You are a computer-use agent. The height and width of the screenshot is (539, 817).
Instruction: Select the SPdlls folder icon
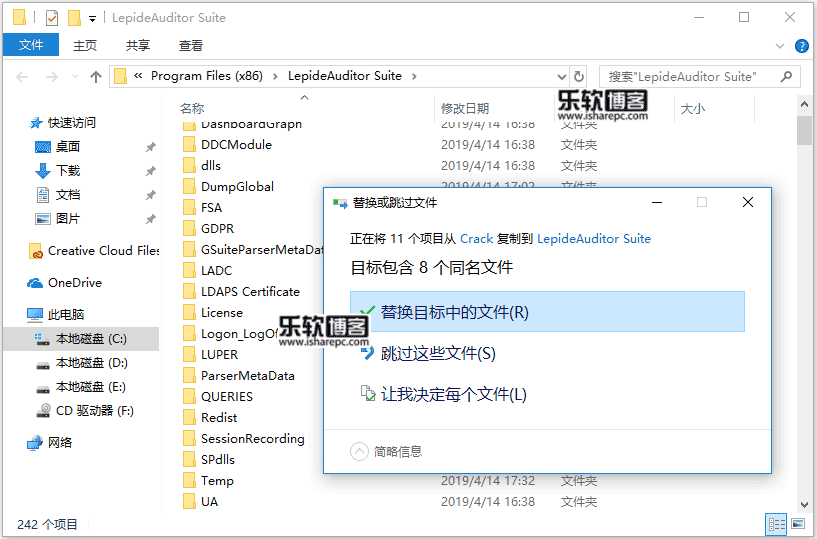tap(190, 460)
